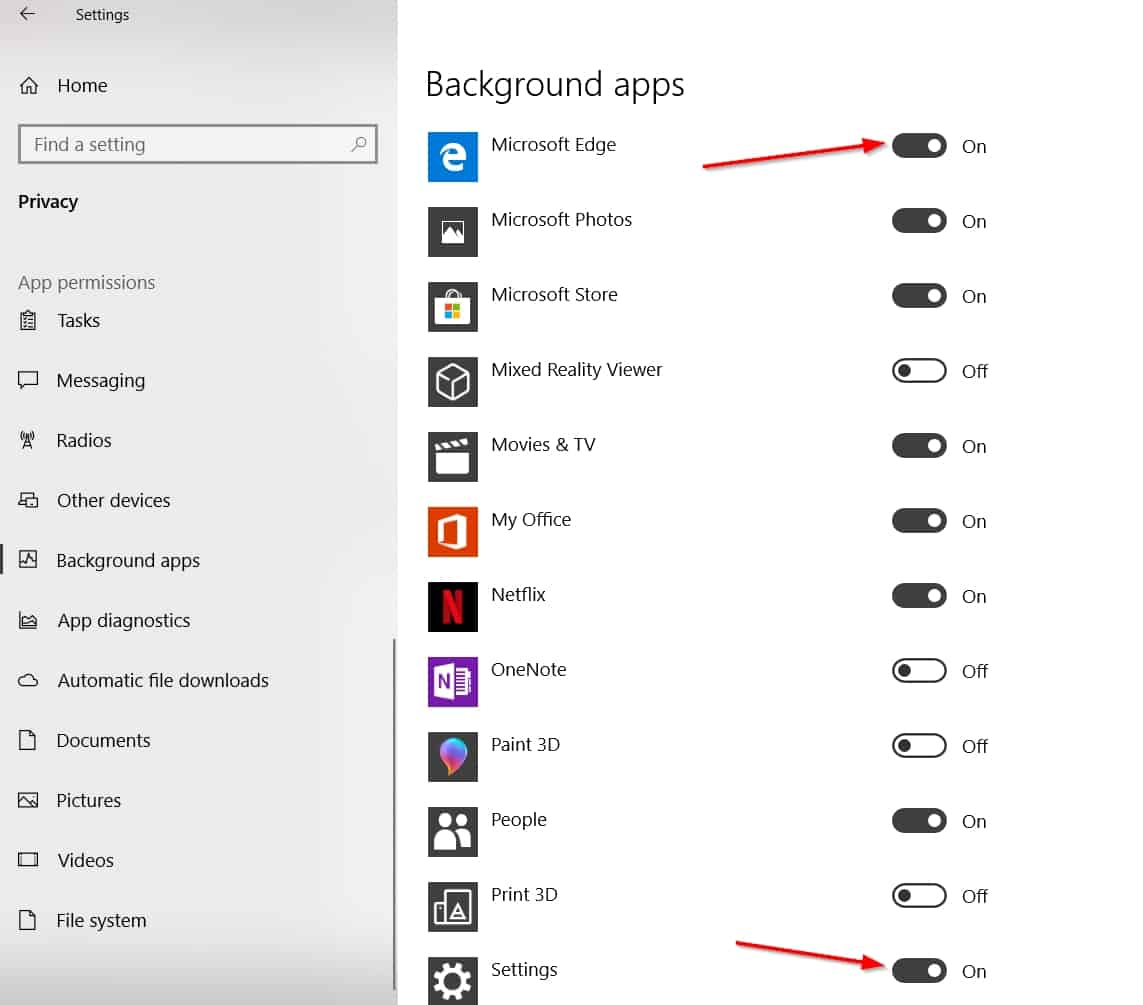Image resolution: width=1143 pixels, height=1005 pixels.
Task: Click the Movies & TV label
Action: [x=543, y=445]
